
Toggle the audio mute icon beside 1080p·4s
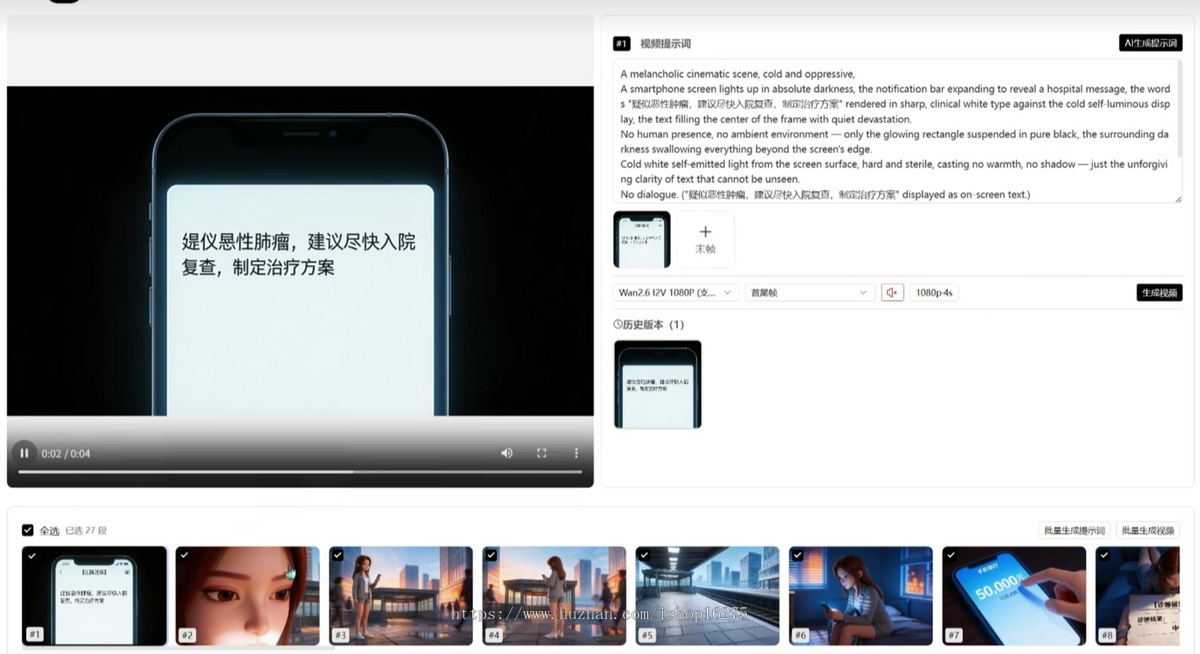click(892, 292)
